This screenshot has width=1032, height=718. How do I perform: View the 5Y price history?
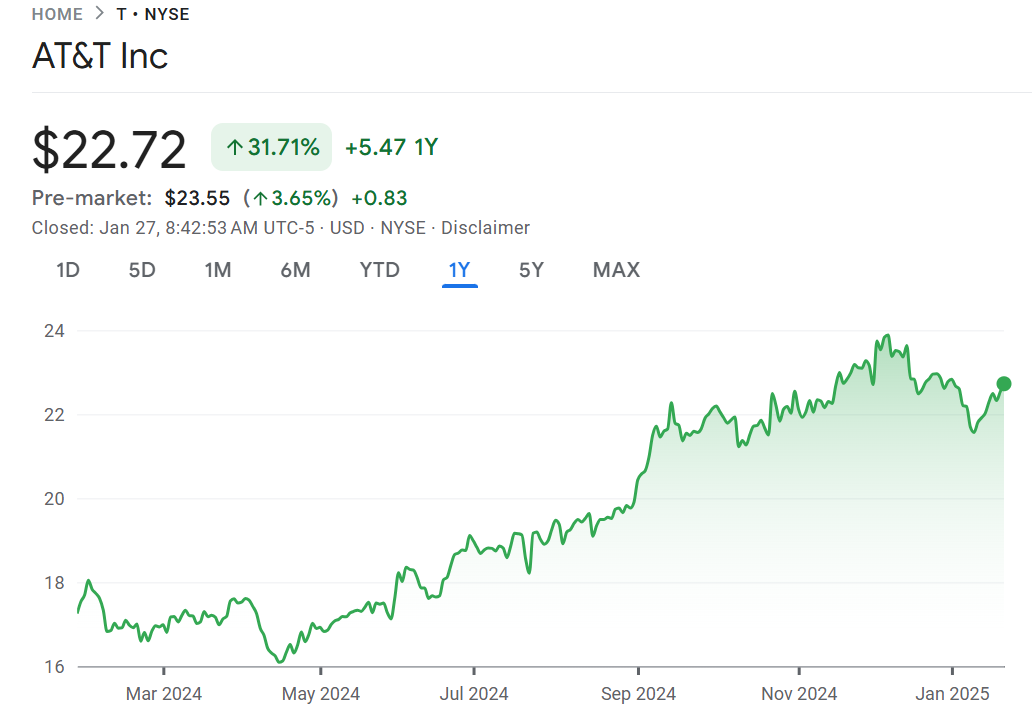coord(531,270)
